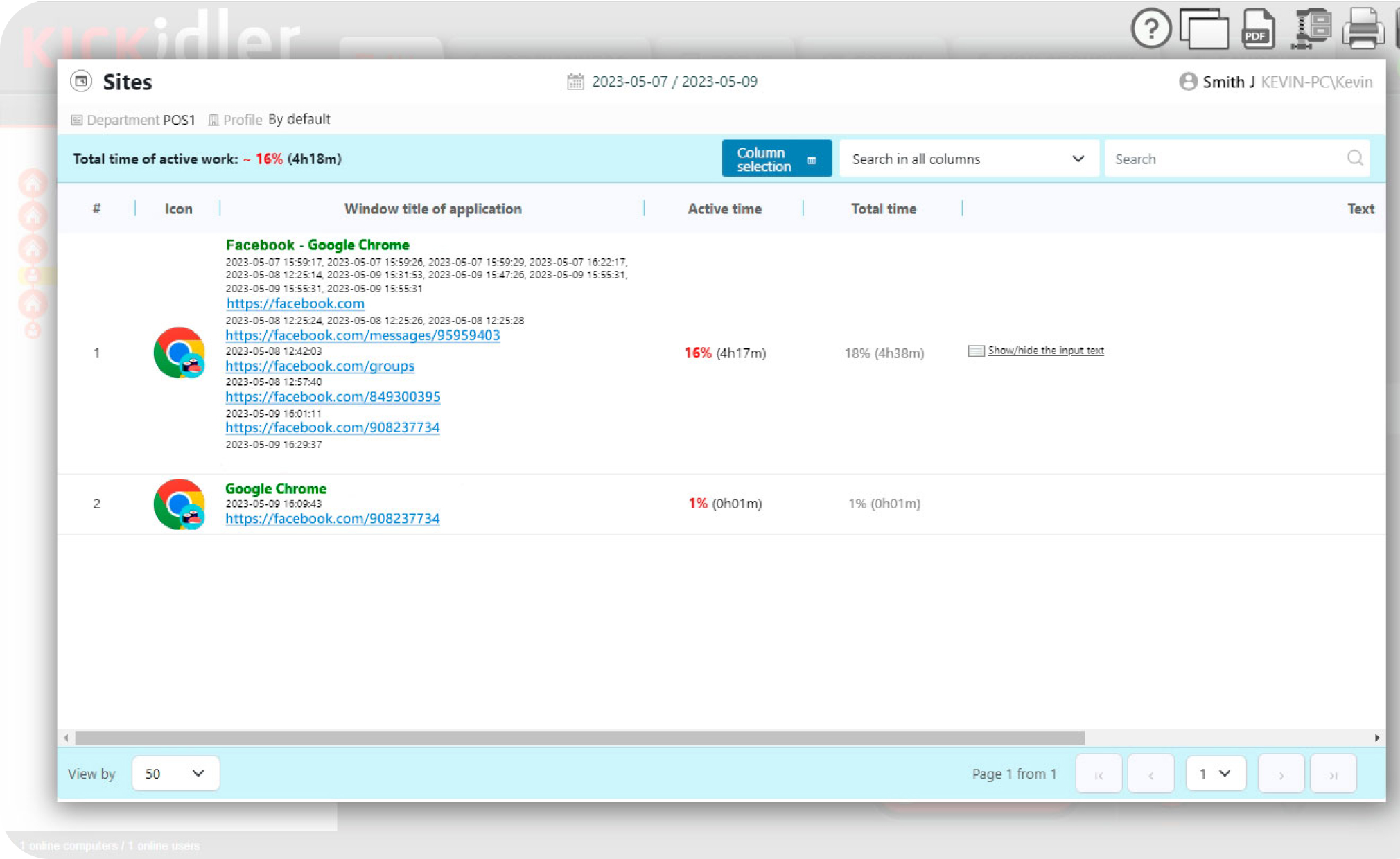1400x859 pixels.
Task: Open facebook.com/messages/95959403 link
Action: point(362,335)
